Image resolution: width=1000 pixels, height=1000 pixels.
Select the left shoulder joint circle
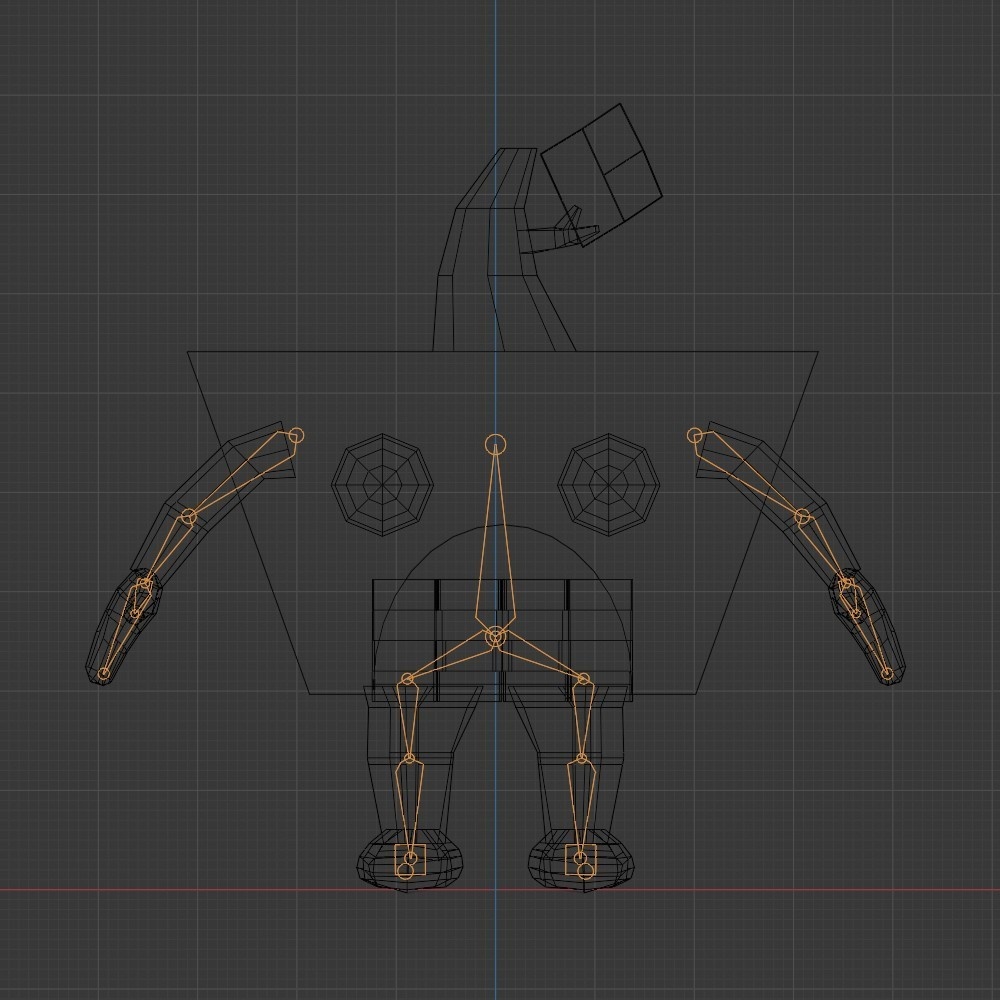tap(296, 436)
